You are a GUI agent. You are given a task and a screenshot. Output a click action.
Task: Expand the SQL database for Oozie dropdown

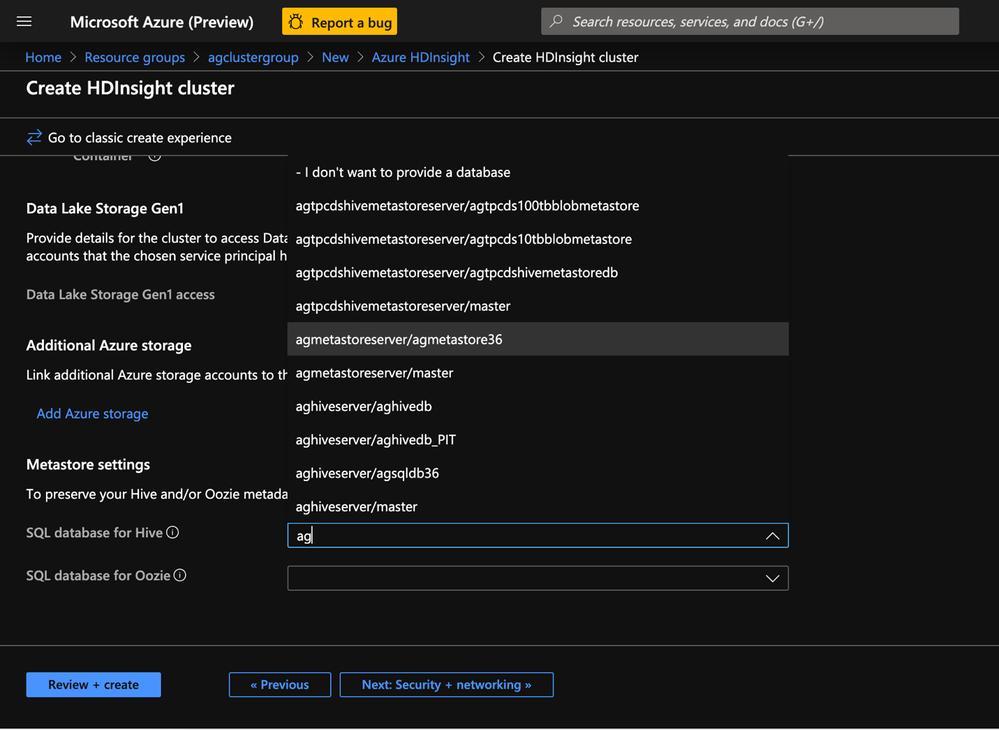point(772,578)
